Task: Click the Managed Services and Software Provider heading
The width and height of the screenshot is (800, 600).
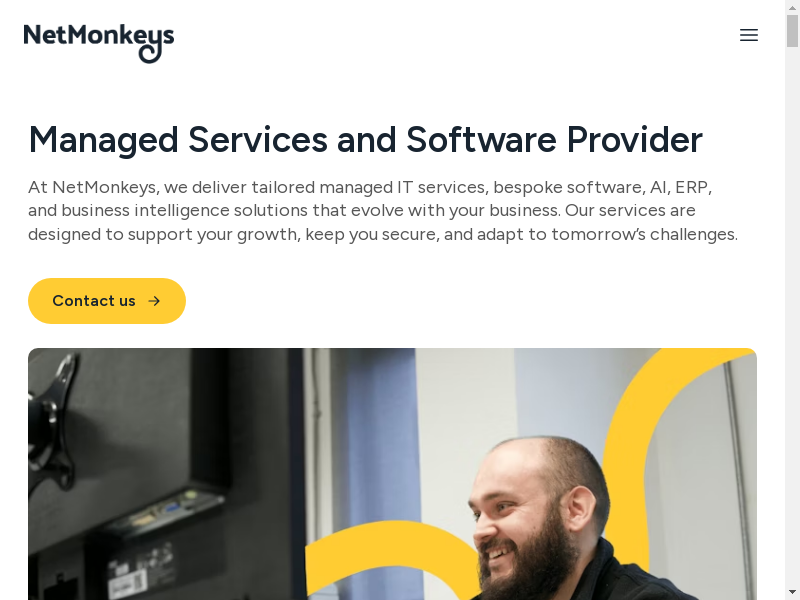Action: click(365, 139)
